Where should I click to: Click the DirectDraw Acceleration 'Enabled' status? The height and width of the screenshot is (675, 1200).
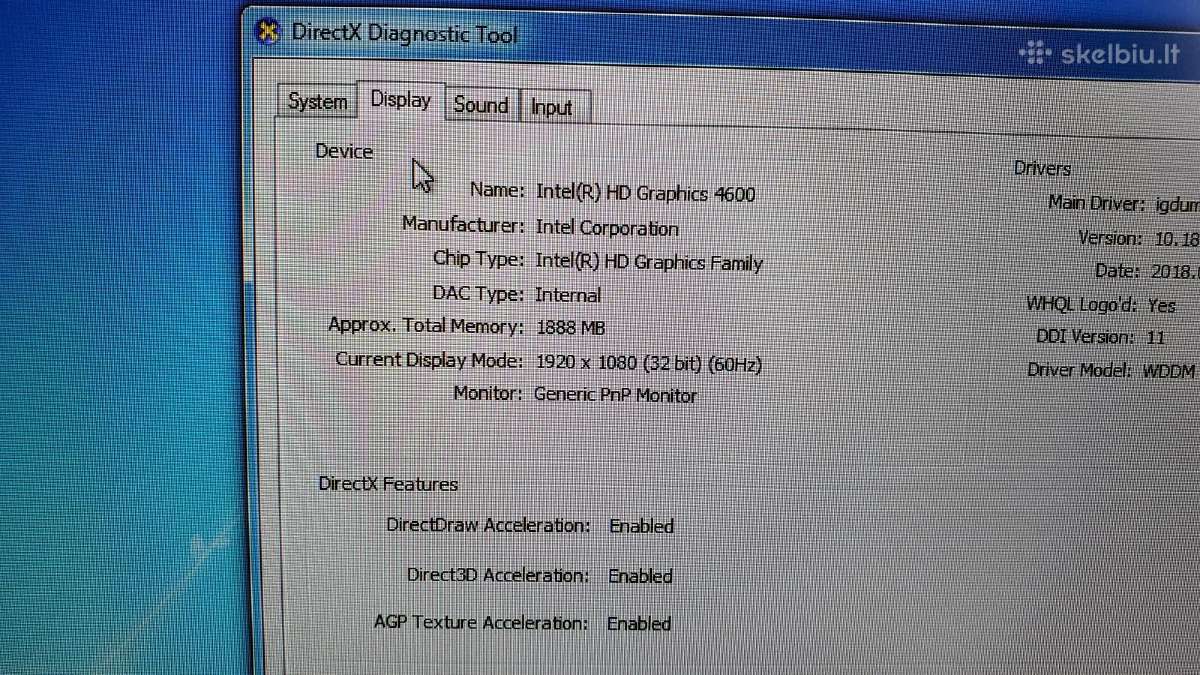641,526
